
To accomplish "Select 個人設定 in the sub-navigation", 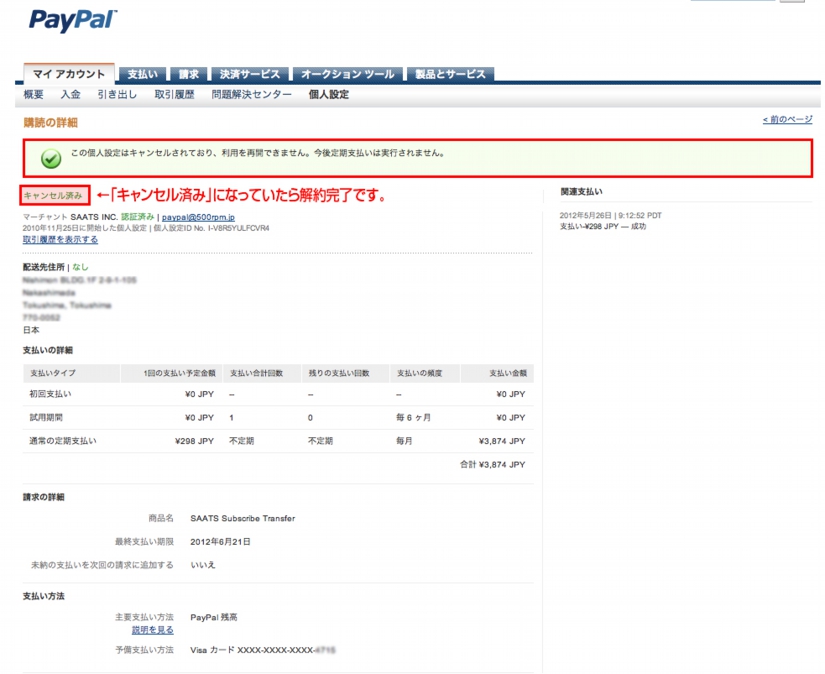I will click(329, 94).
